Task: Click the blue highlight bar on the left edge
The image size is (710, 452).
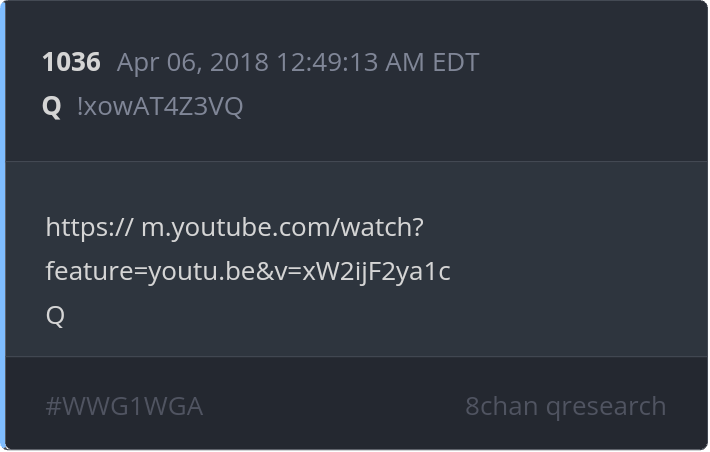Action: click(x=3, y=226)
